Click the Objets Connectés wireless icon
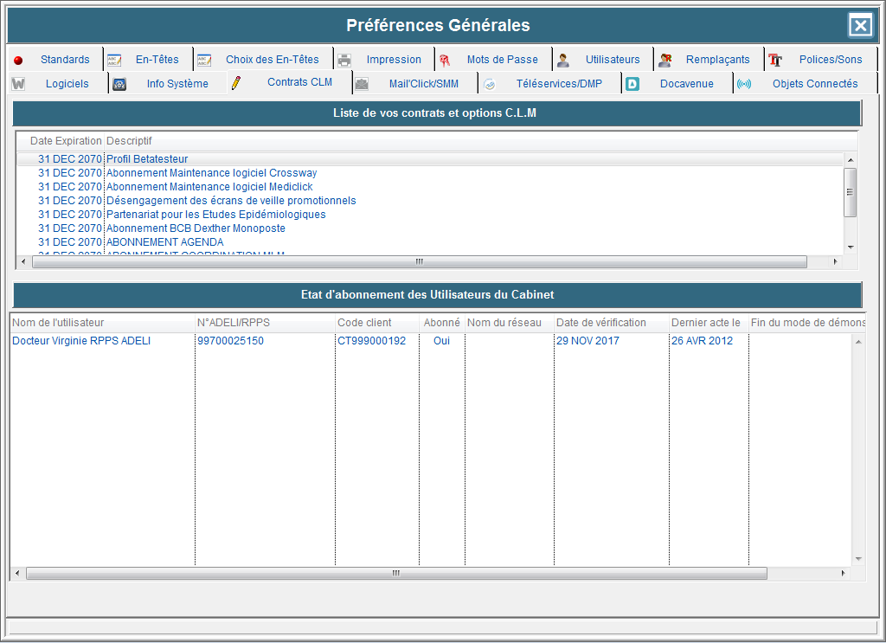886x643 pixels. pos(744,84)
